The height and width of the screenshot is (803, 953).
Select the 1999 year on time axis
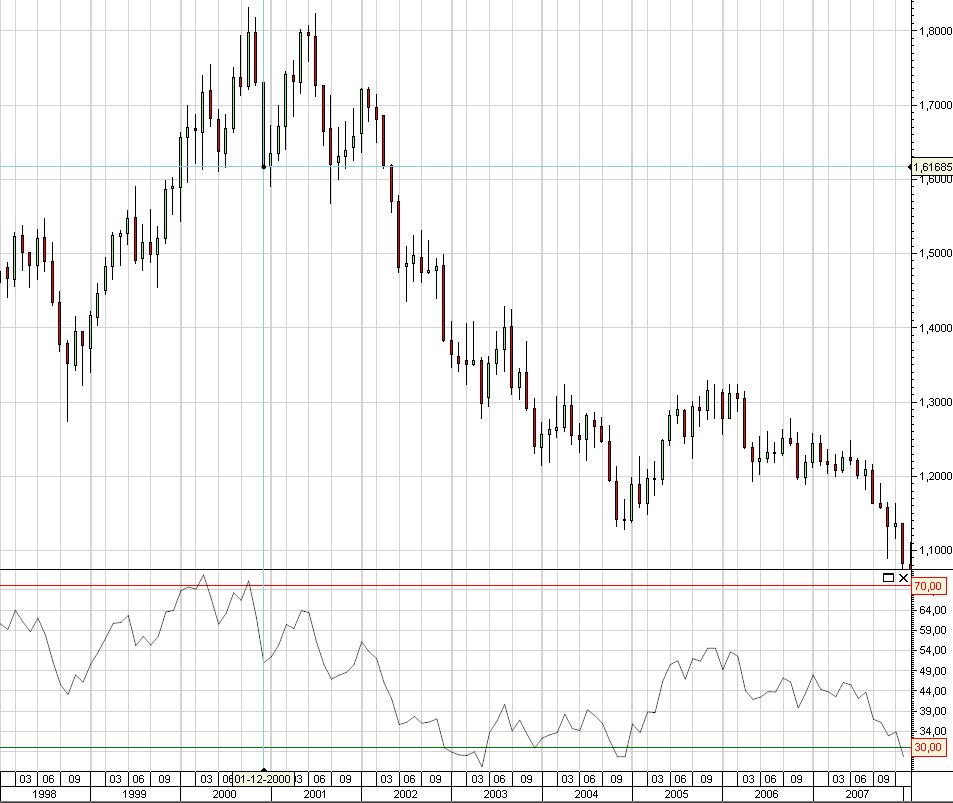(x=134, y=794)
